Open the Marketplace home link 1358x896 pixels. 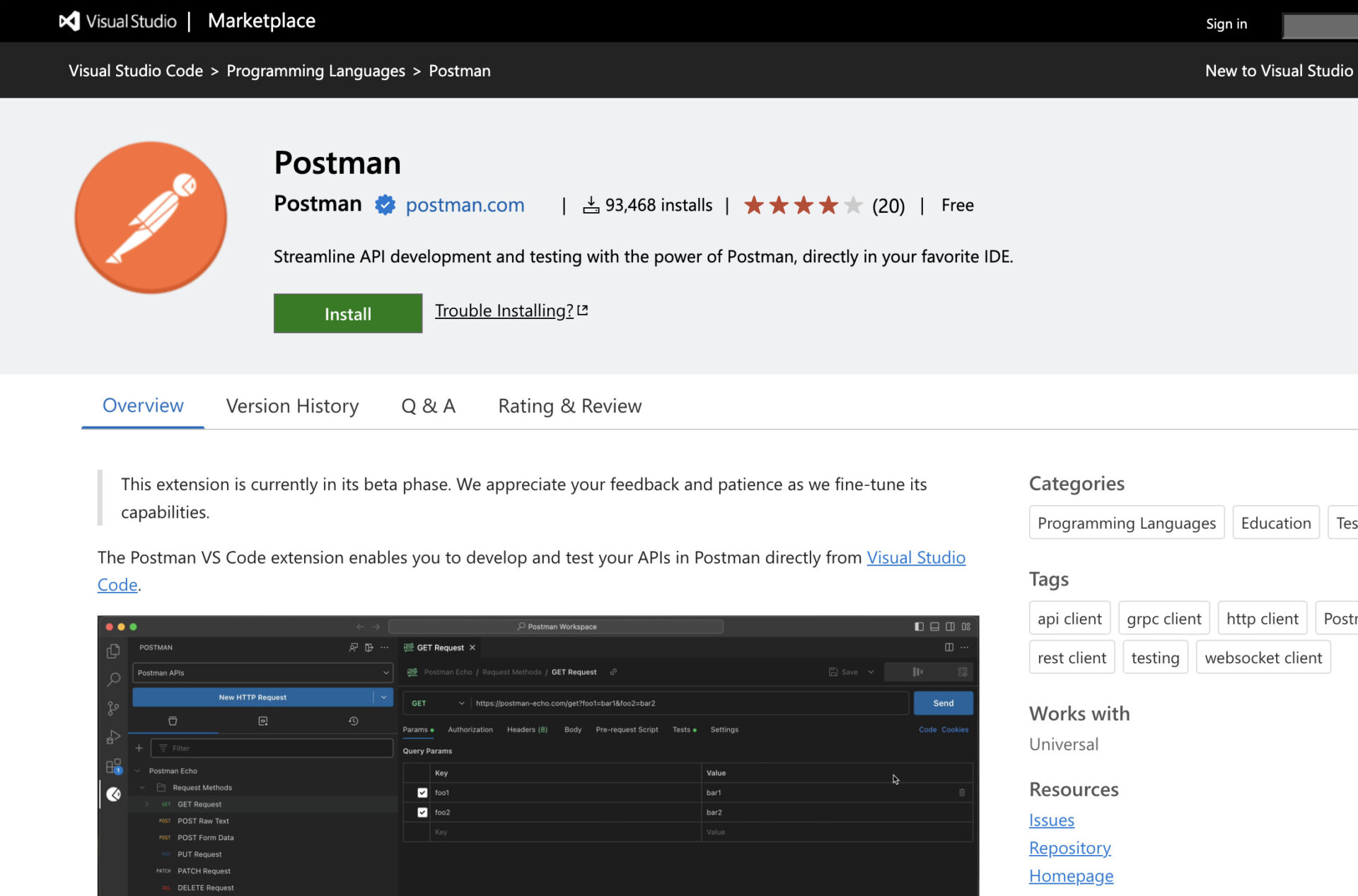tap(262, 21)
